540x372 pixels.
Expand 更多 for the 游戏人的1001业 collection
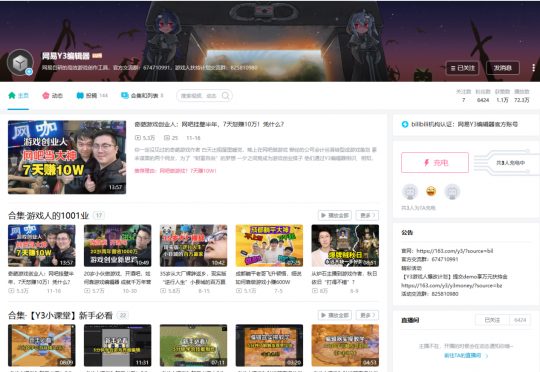tap(367, 216)
